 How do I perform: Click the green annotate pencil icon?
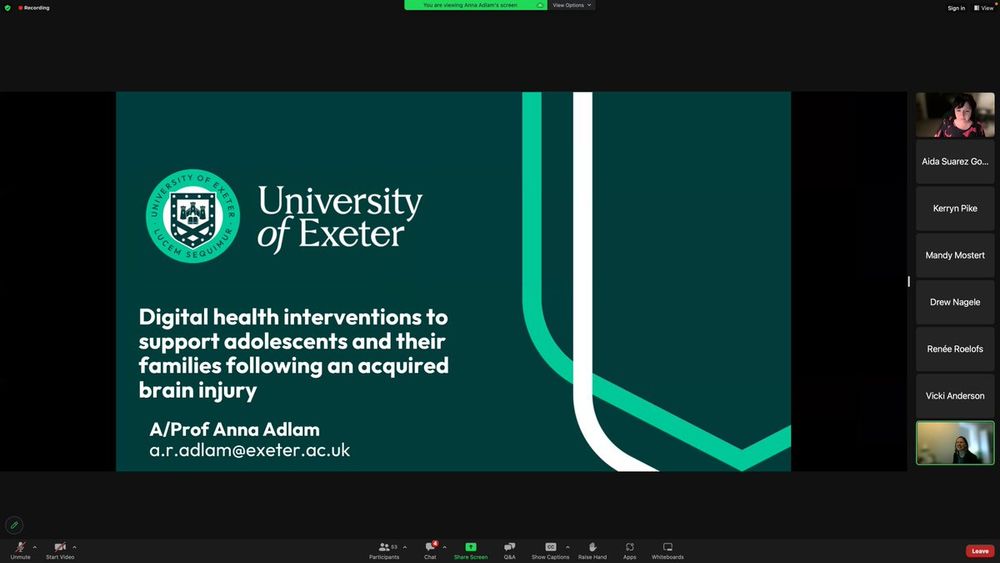14,525
